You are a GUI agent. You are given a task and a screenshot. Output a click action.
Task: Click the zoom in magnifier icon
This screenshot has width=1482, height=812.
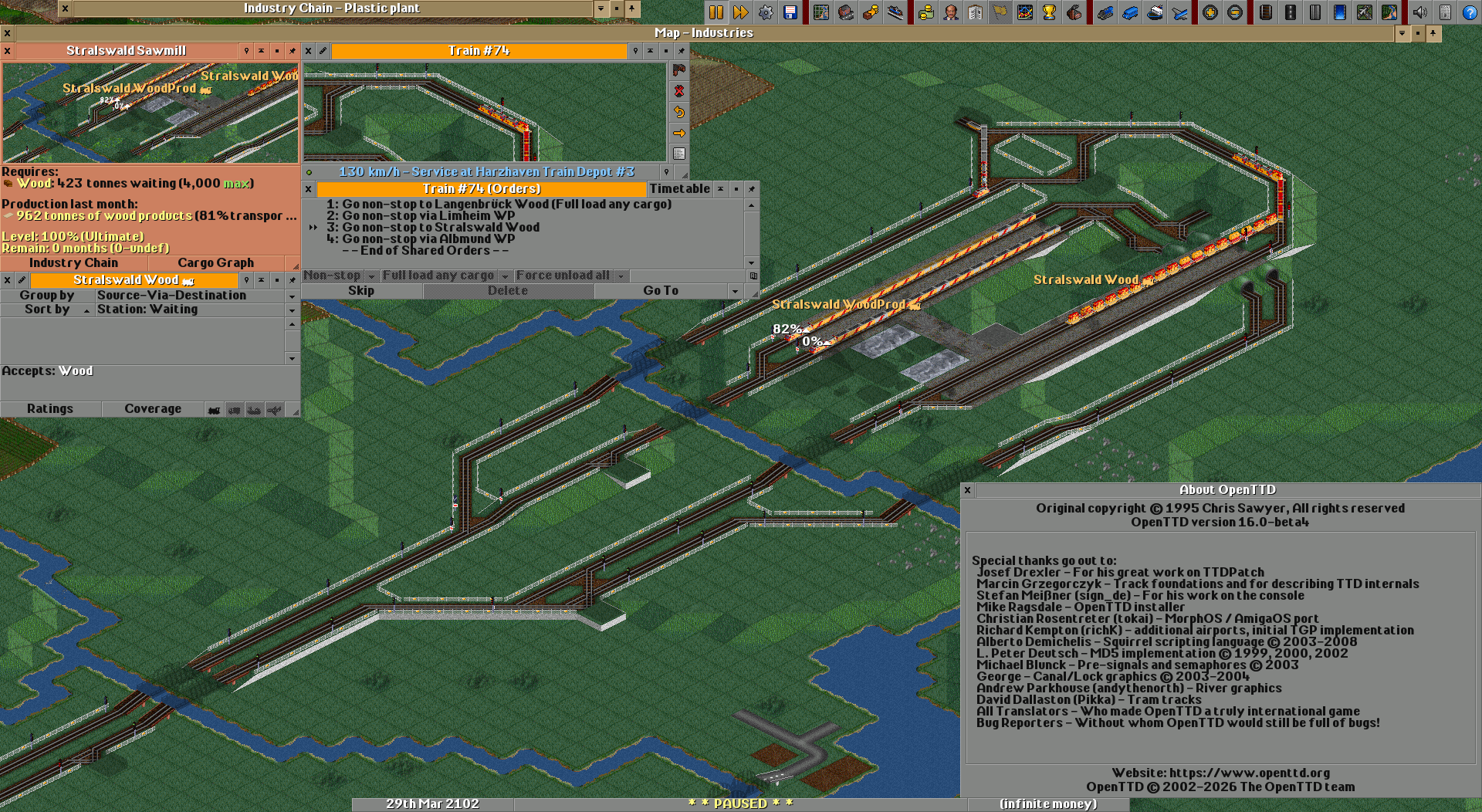[x=1210, y=12]
